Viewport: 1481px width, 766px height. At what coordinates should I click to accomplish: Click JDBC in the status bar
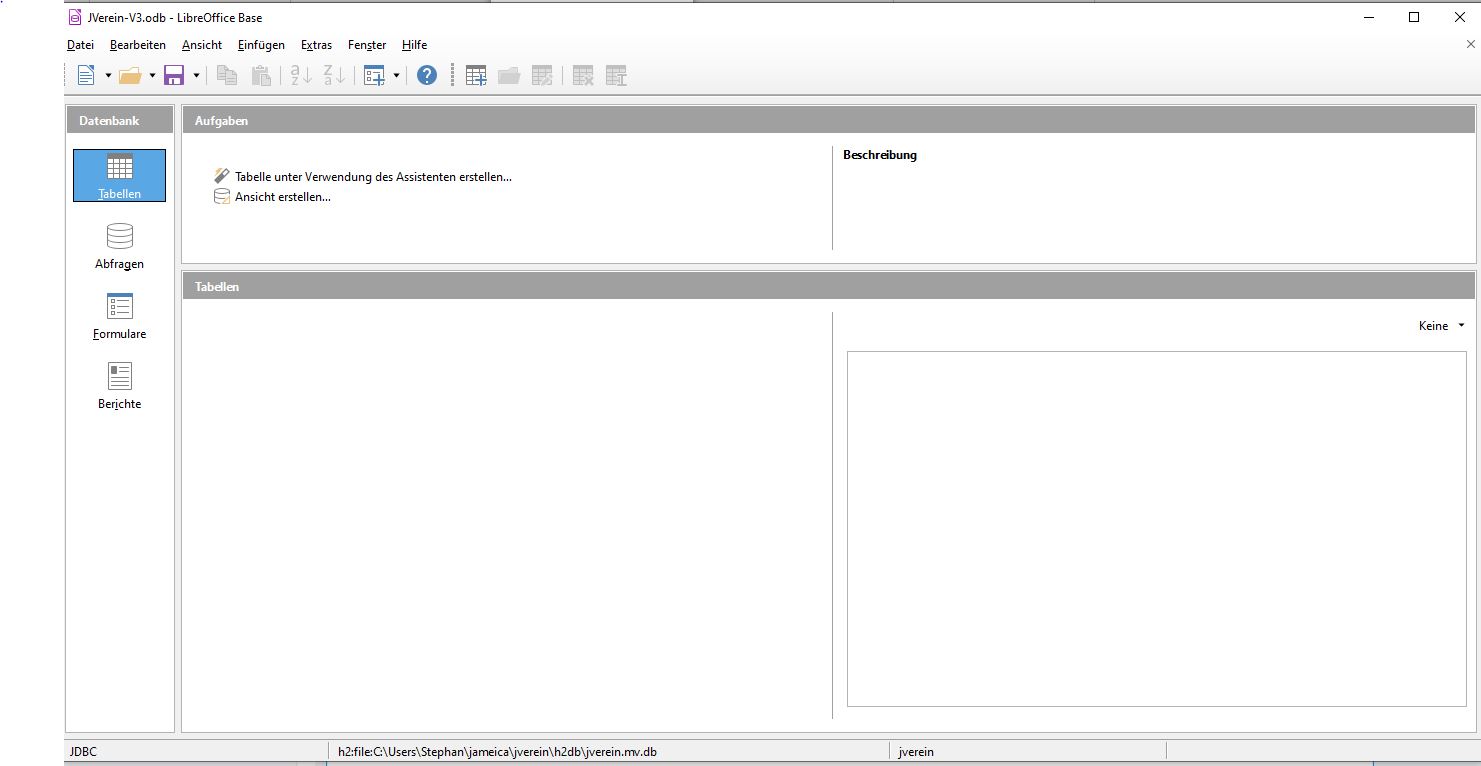[x=84, y=752]
